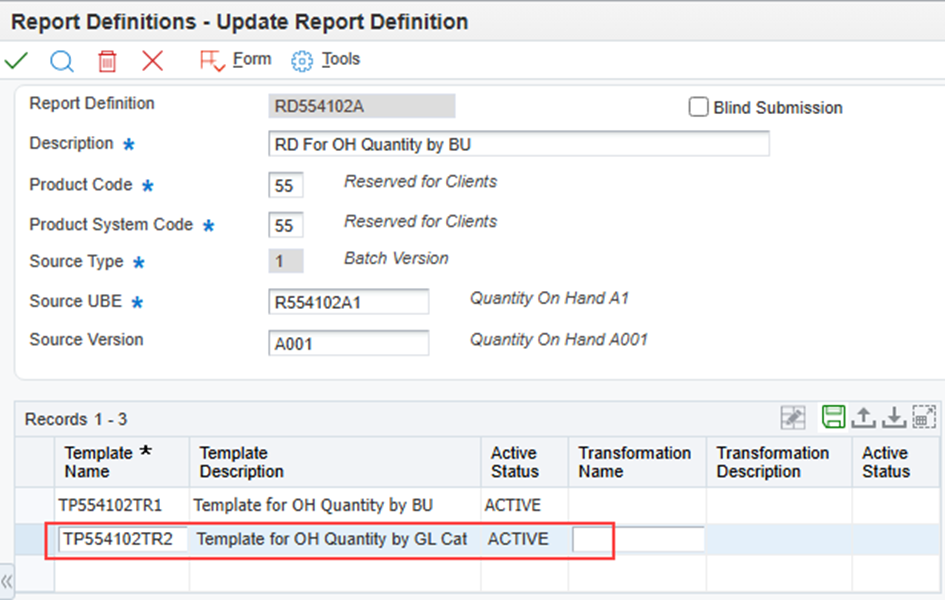Screen dimensions: 945x600
Task: Click the Source UBE input field
Action: pos(349,301)
